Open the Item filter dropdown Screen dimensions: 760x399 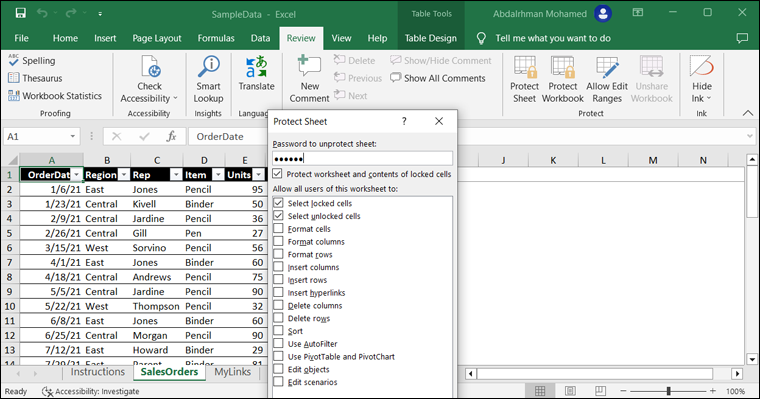(x=218, y=175)
